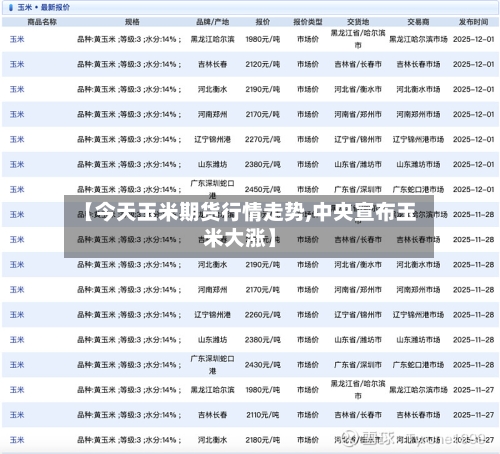Screen dimensions: 500x454
Task: Click the 品牌/产地 column header
Action: [x=212, y=22]
